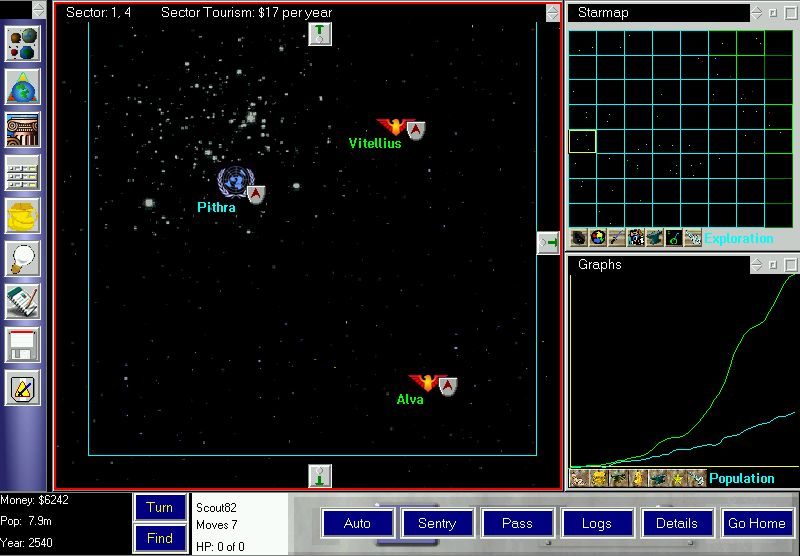Screen dimensions: 800x556
Task: Select the Pithra star system emblem
Action: tap(235, 182)
